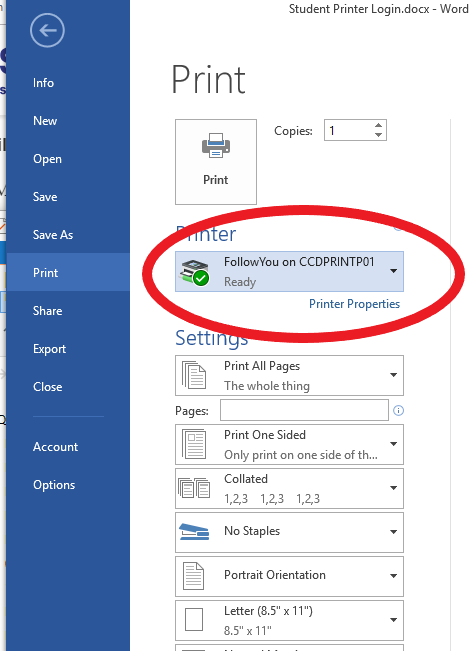469x651 pixels.
Task: Click the "Ready" printer status text
Action: click(240, 282)
